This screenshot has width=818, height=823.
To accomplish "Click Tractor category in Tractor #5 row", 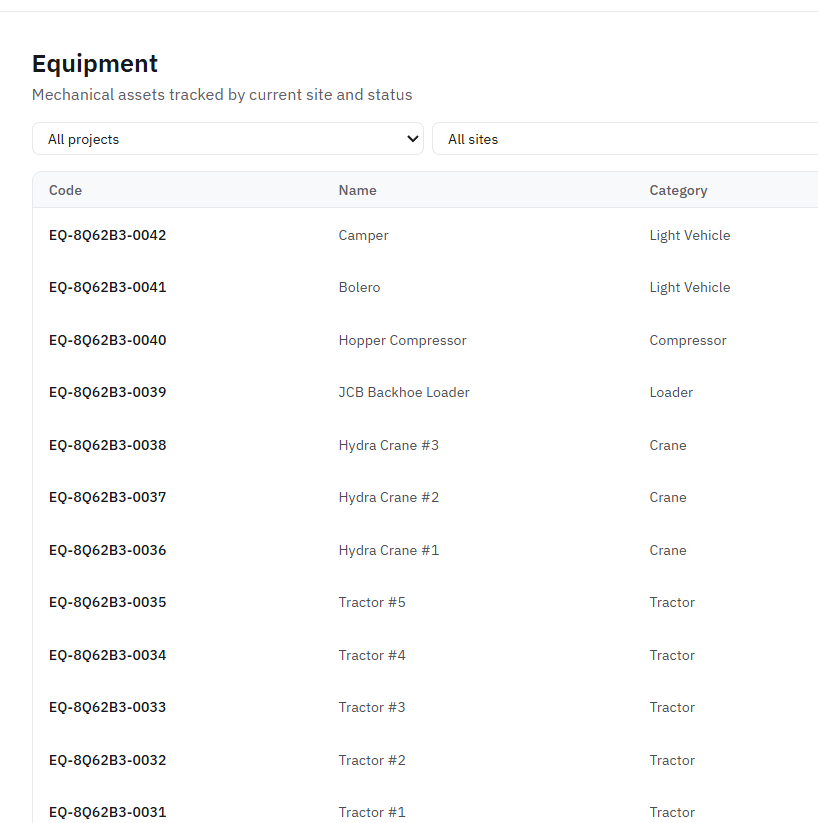I will coord(672,602).
